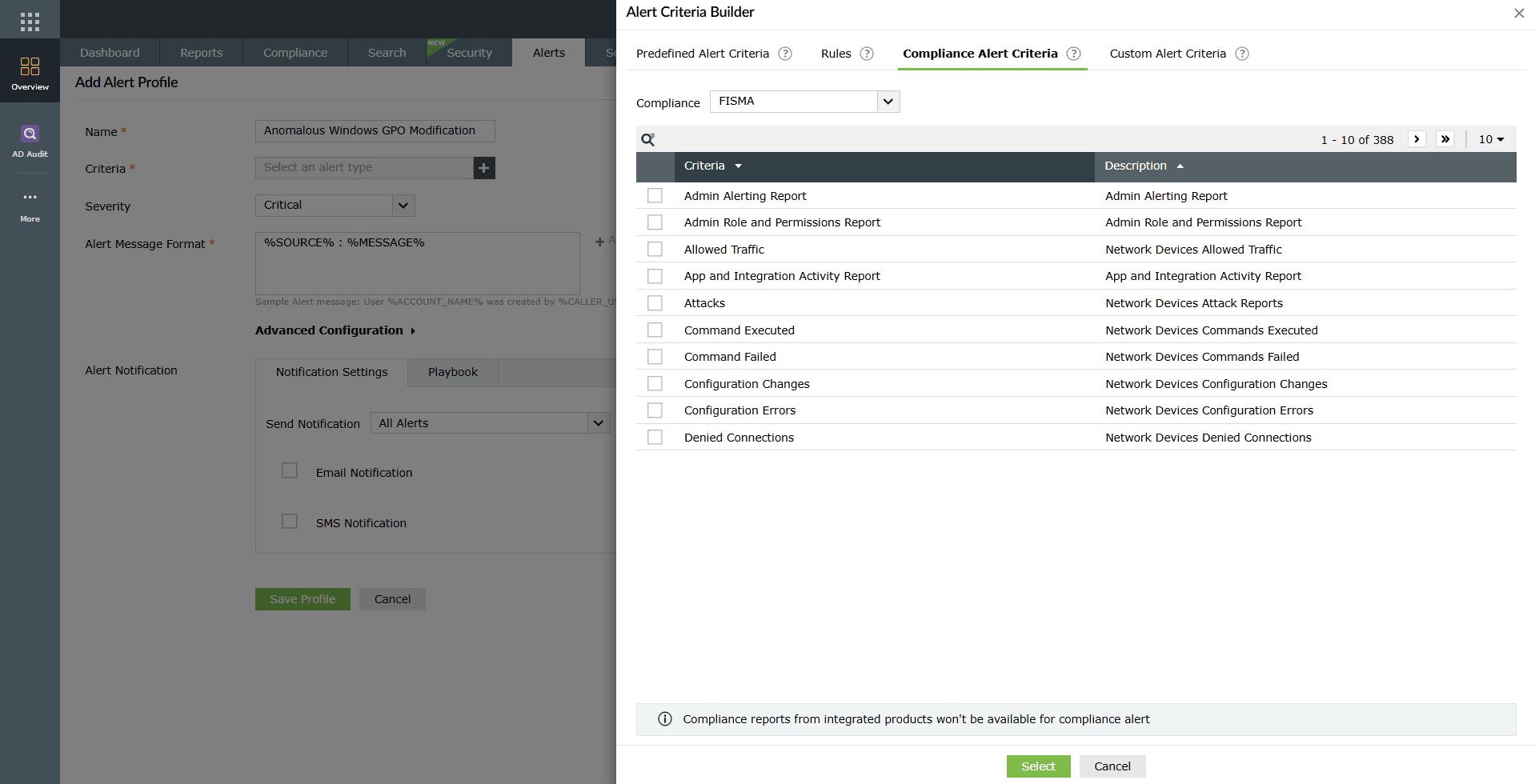Select Overview in the left sidebar
This screenshot has height=784, width=1535.
tap(30, 72)
